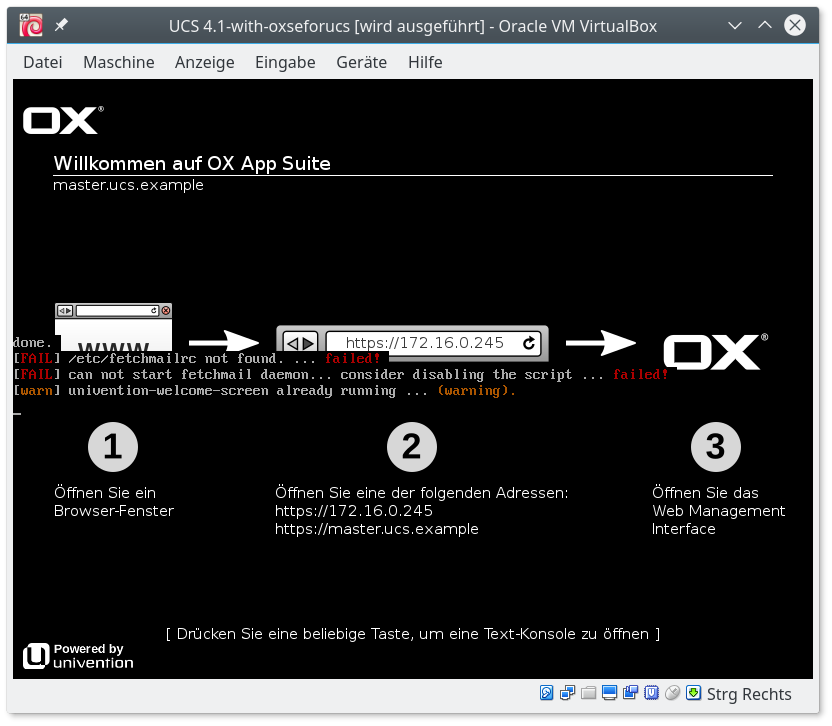Open the Hilfe menu
This screenshot has height=726, width=832.
[x=425, y=62]
